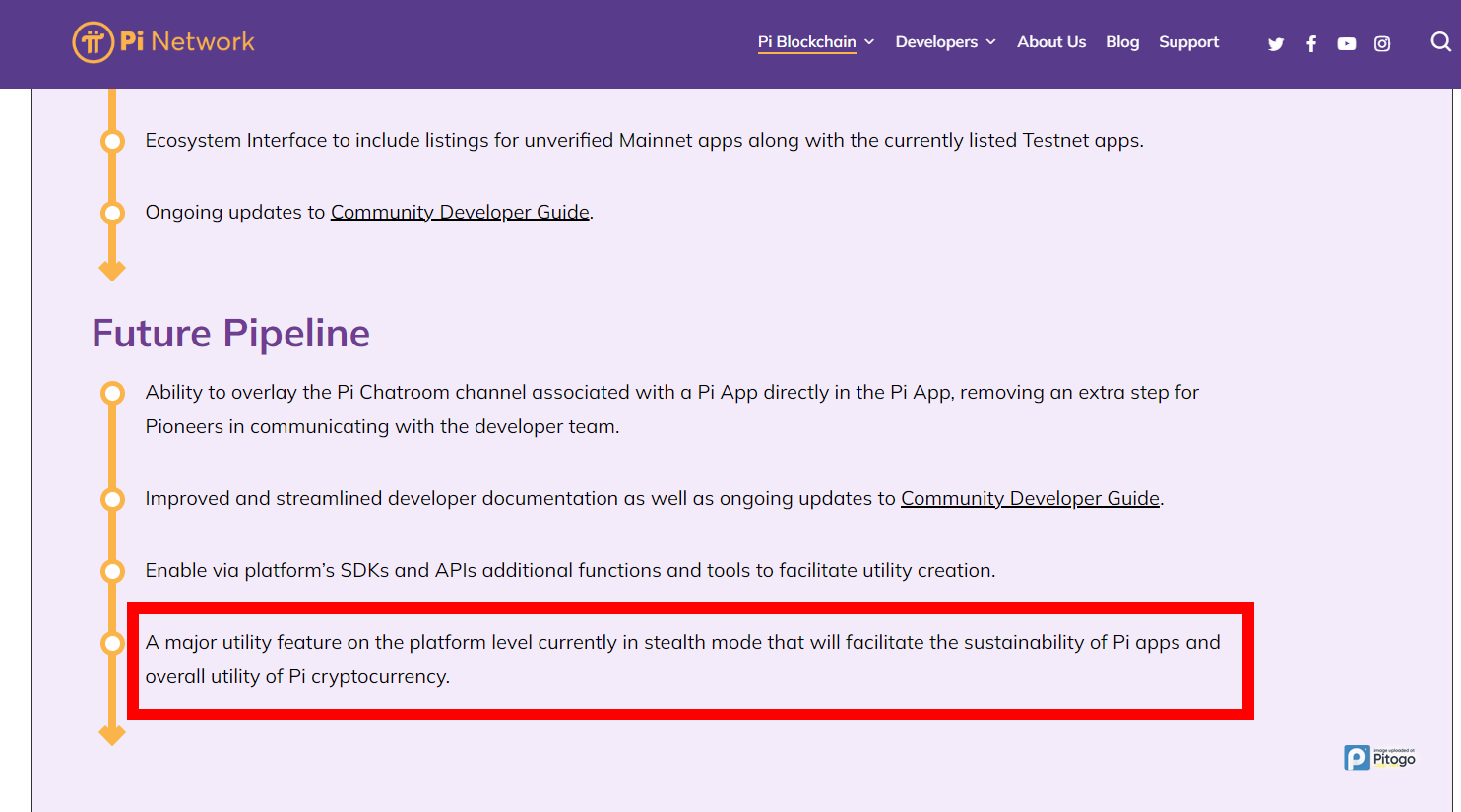Click the Pitogo watermark logo
This screenshot has width=1461, height=812.
tap(1379, 757)
